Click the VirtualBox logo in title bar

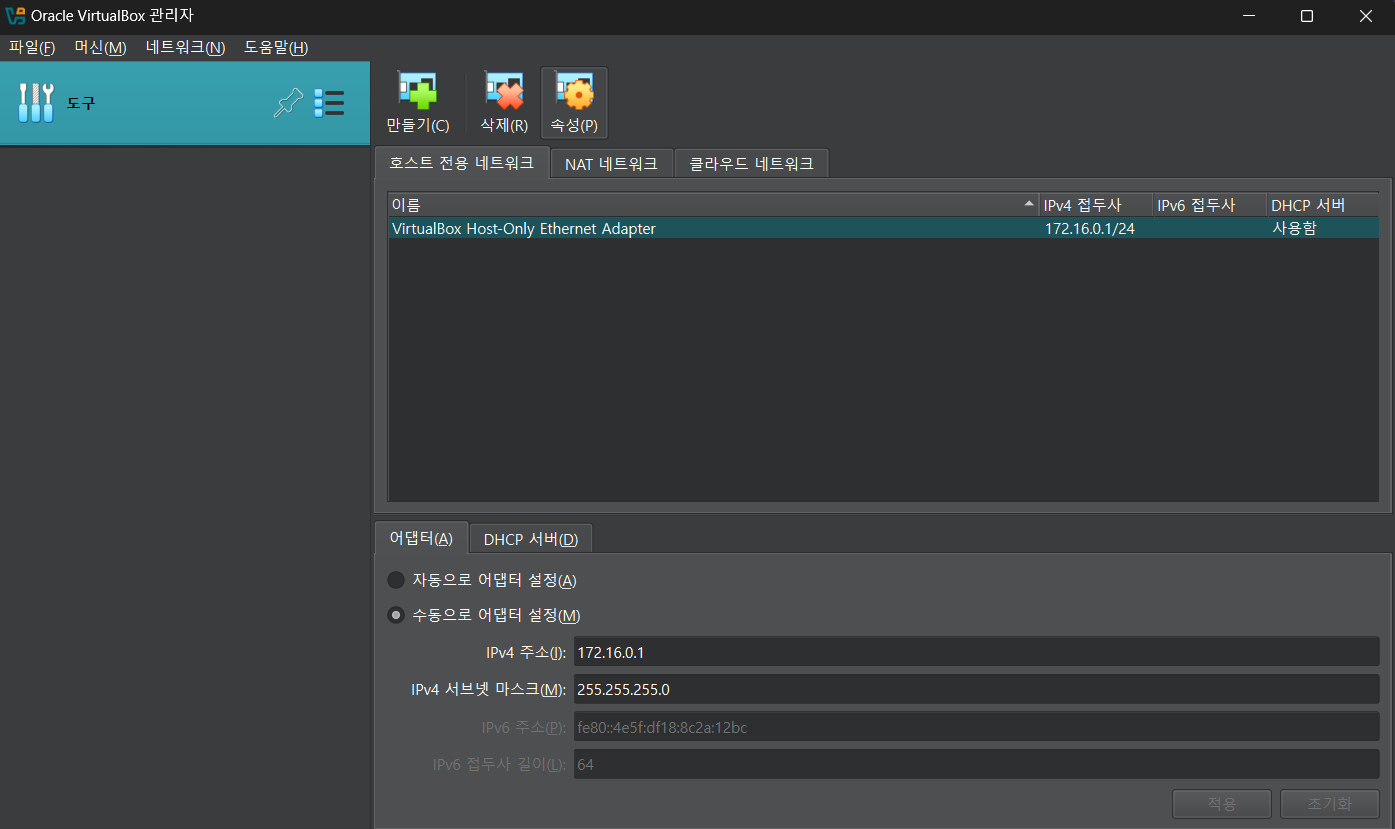15,16
